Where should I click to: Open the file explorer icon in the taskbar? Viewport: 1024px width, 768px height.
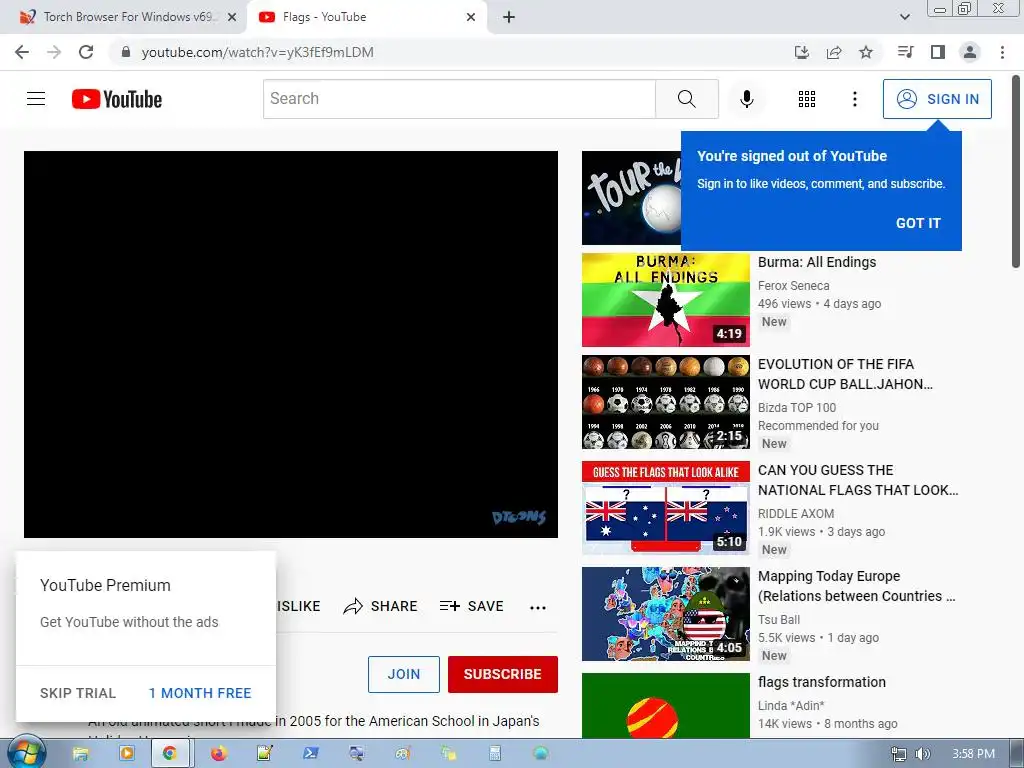(x=80, y=754)
